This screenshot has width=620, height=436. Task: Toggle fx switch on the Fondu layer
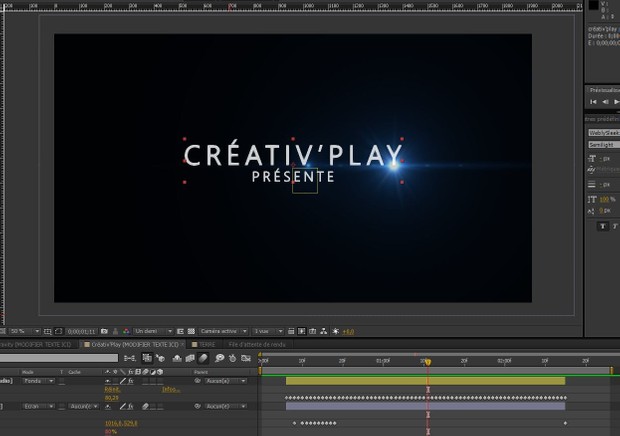tap(130, 381)
